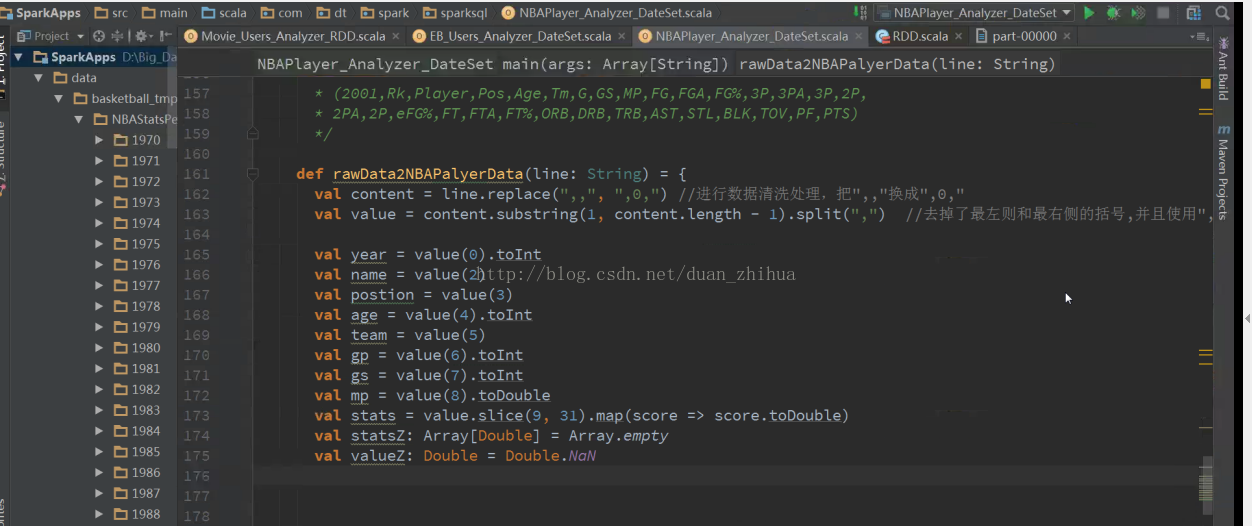
Task: Click main breadcrumb folder
Action: coord(164,13)
